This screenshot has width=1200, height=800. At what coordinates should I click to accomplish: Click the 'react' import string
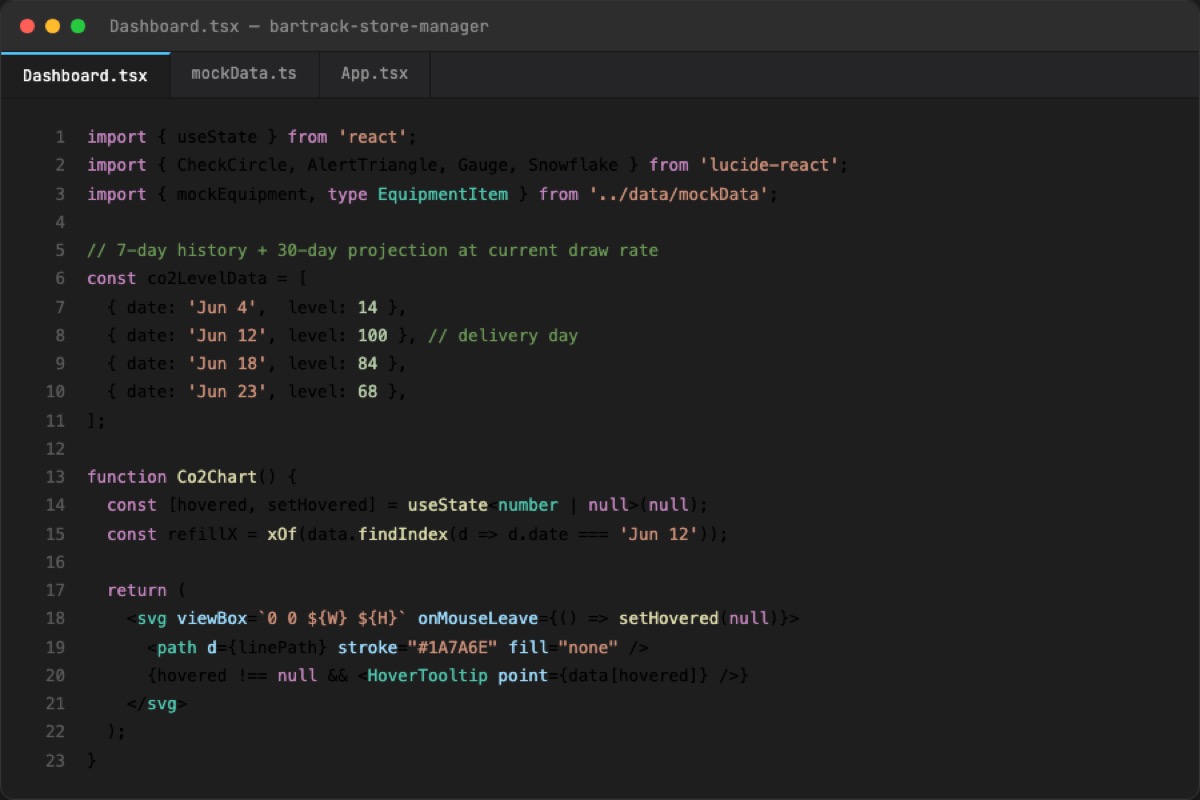coord(372,137)
